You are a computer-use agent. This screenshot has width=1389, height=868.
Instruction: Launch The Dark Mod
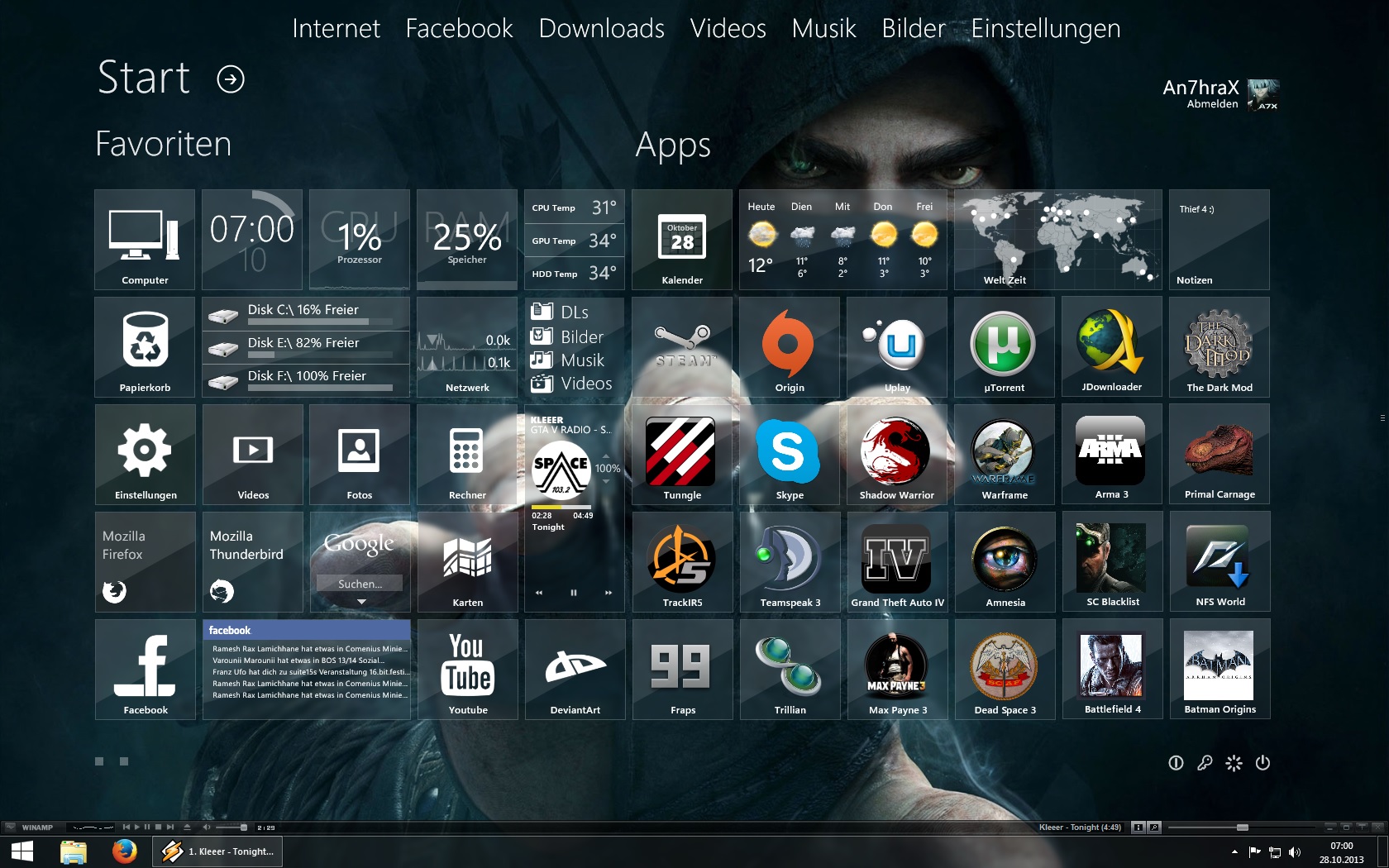[x=1220, y=347]
